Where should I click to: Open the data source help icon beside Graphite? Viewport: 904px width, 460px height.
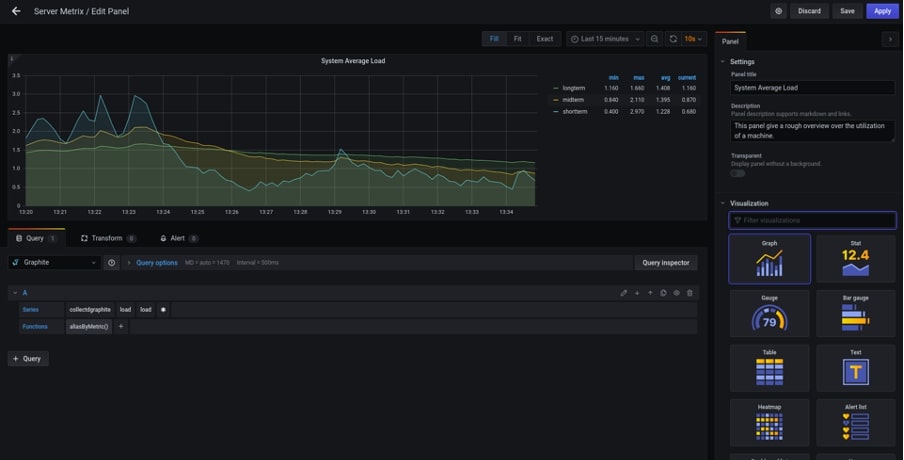pyautogui.click(x=111, y=263)
